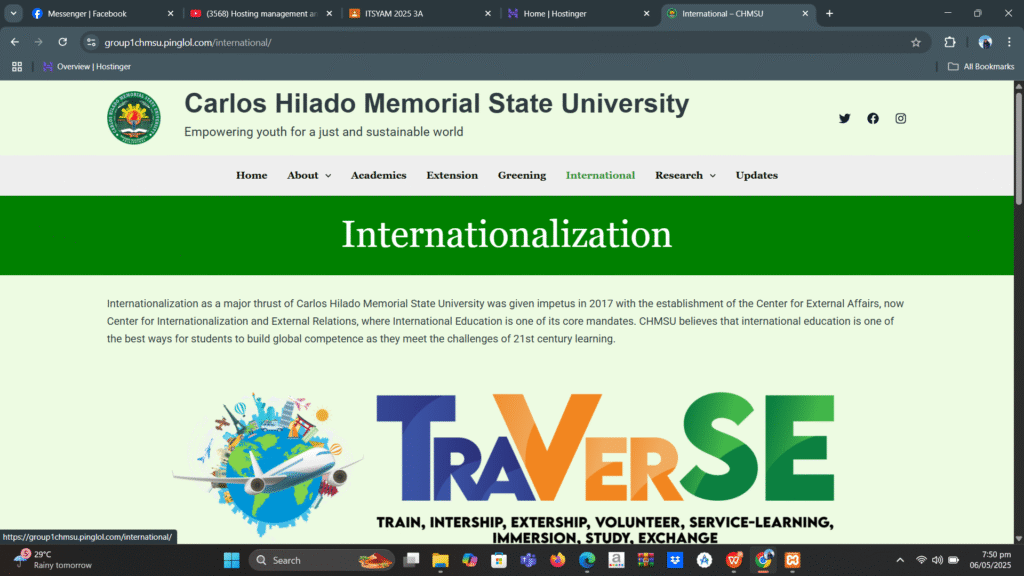Select the Academics menu item
This screenshot has height=576, width=1024.
(x=378, y=175)
